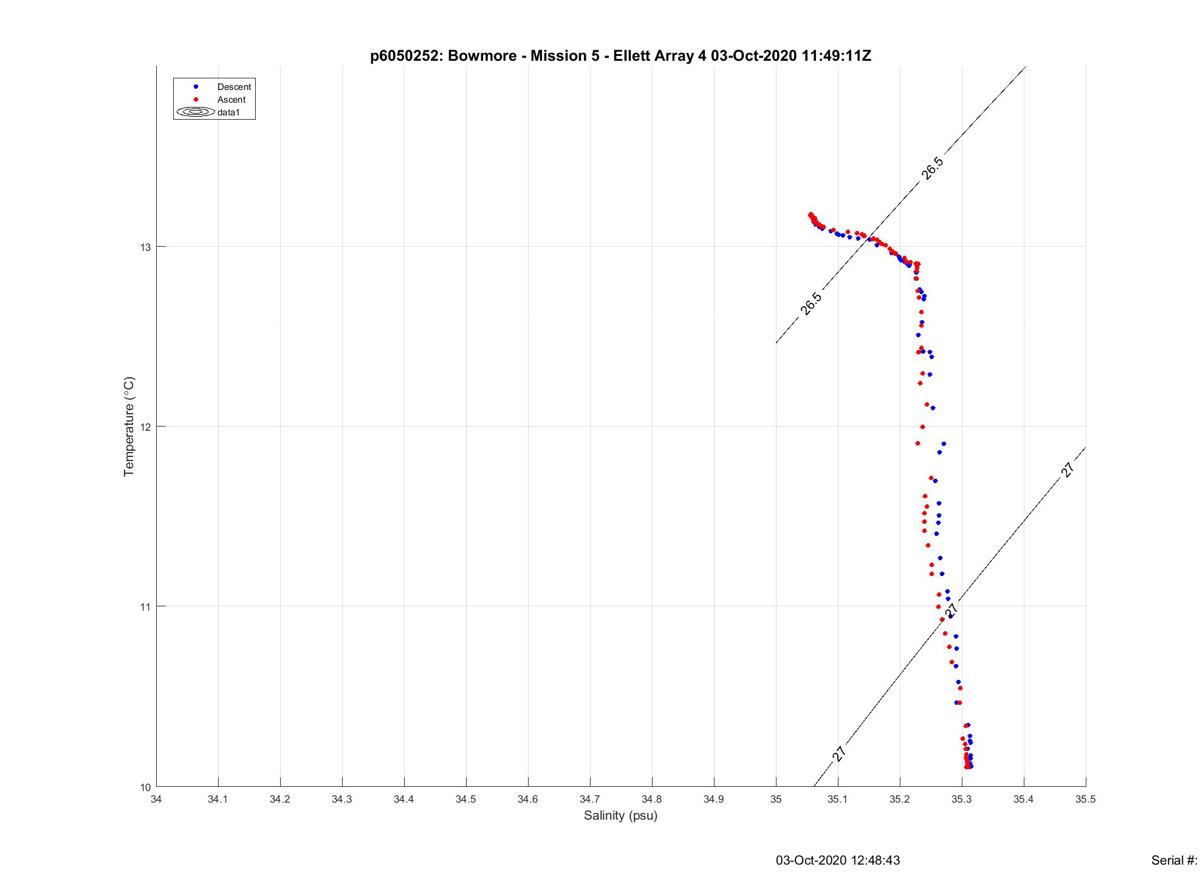Click the x-axis tick label '35.3'
The height and width of the screenshot is (885, 1200).
point(962,799)
